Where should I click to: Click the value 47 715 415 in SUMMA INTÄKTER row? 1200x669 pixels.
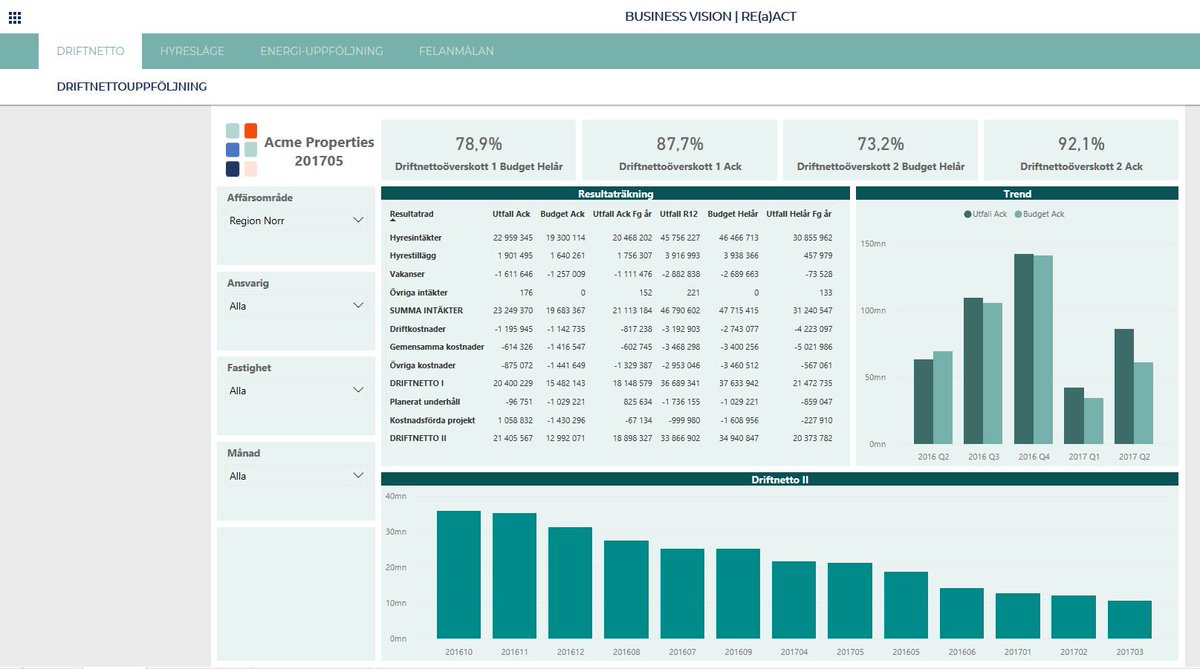tap(739, 310)
